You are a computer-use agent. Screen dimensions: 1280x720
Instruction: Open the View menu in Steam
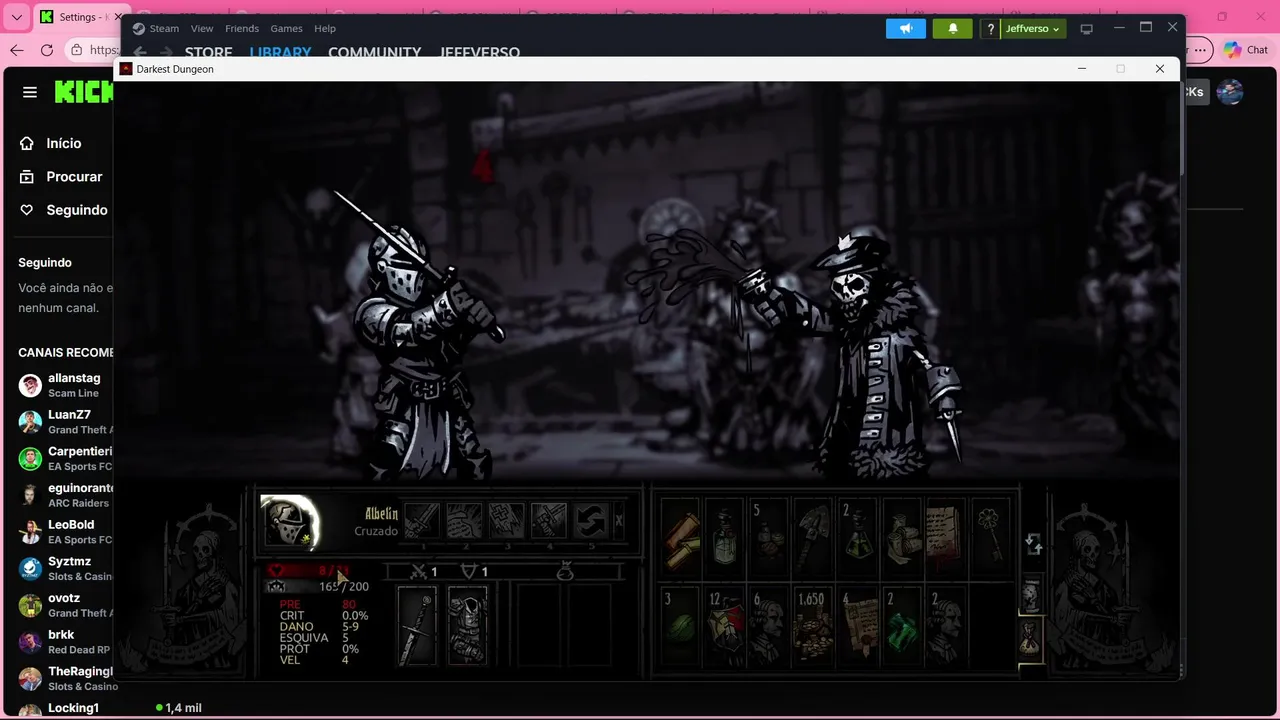[202, 28]
